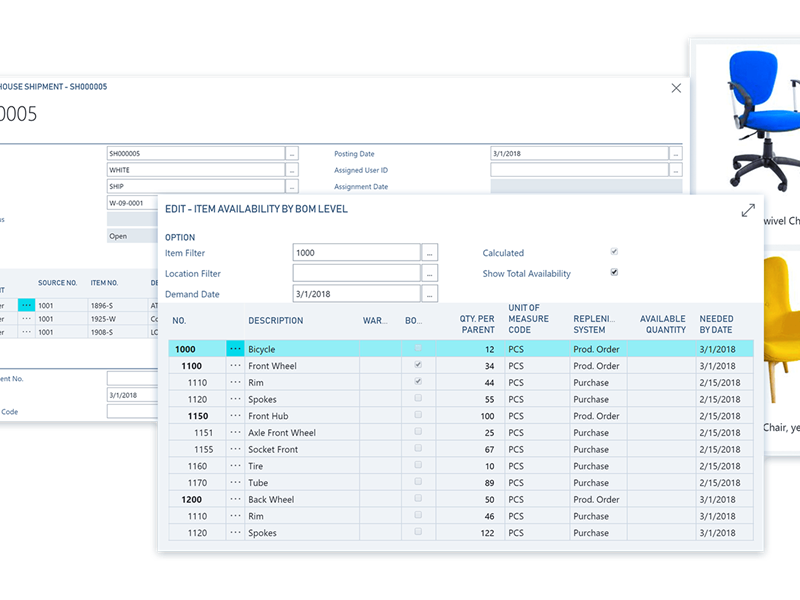Open the lookup beside the SHIP field
The height and width of the screenshot is (600, 800).
292,186
